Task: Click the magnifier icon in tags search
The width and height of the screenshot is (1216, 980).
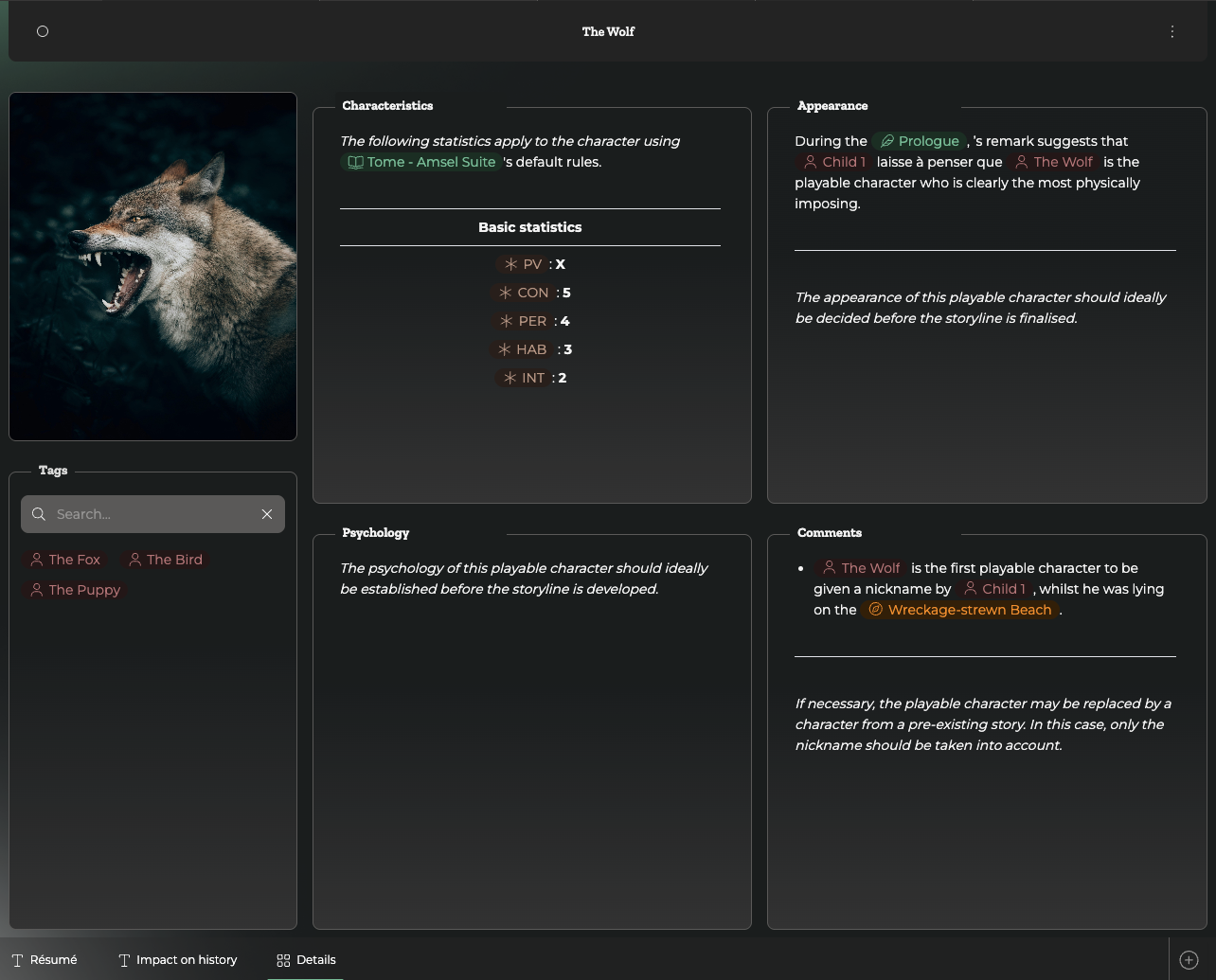Action: 39,514
